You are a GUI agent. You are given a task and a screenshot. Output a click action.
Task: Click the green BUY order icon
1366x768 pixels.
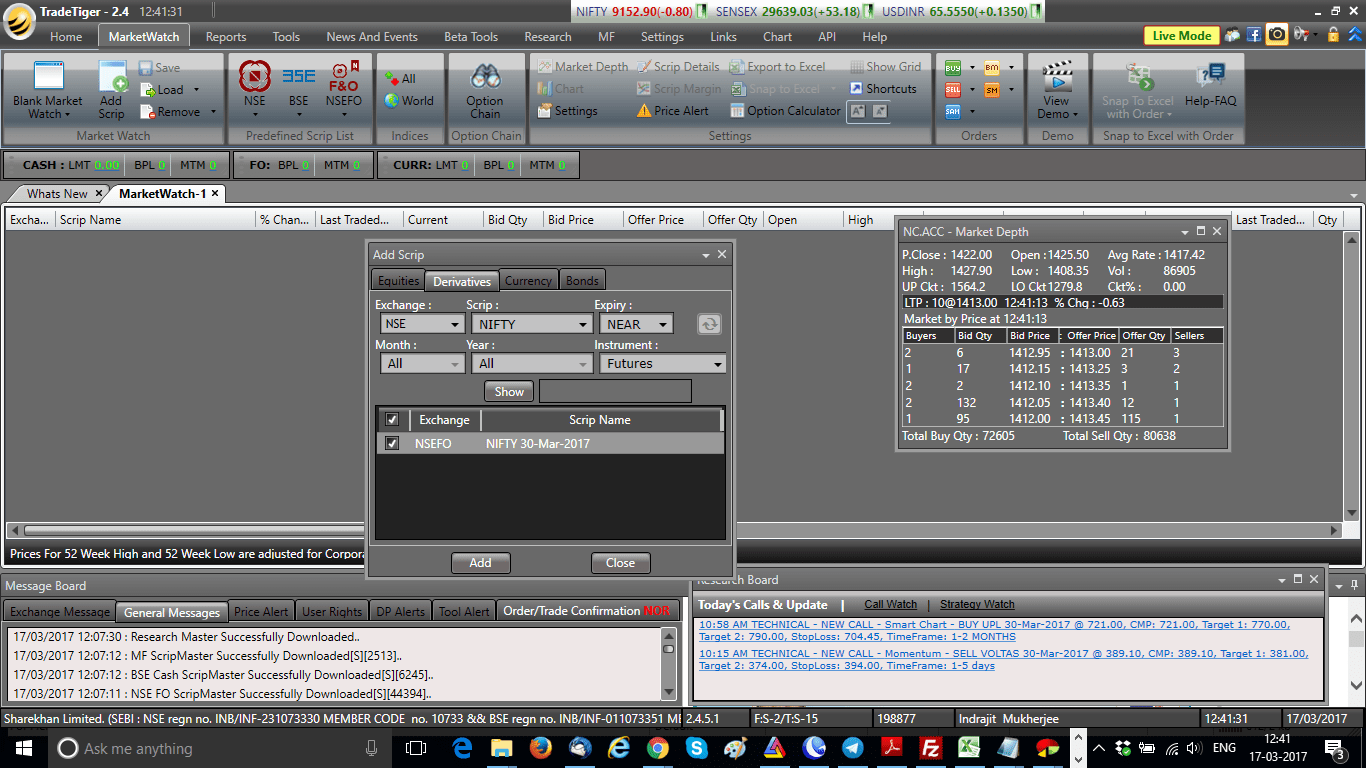[953, 68]
